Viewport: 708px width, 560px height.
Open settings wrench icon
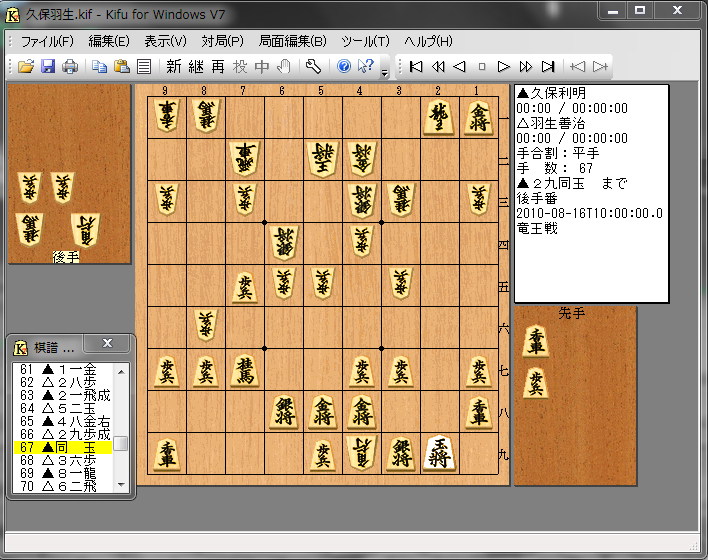click(313, 67)
